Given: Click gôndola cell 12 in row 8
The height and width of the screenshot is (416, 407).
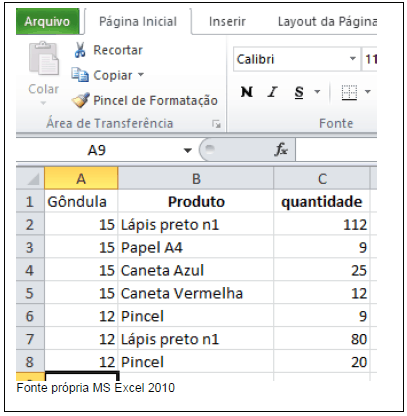Looking at the screenshot, I should (81, 362).
